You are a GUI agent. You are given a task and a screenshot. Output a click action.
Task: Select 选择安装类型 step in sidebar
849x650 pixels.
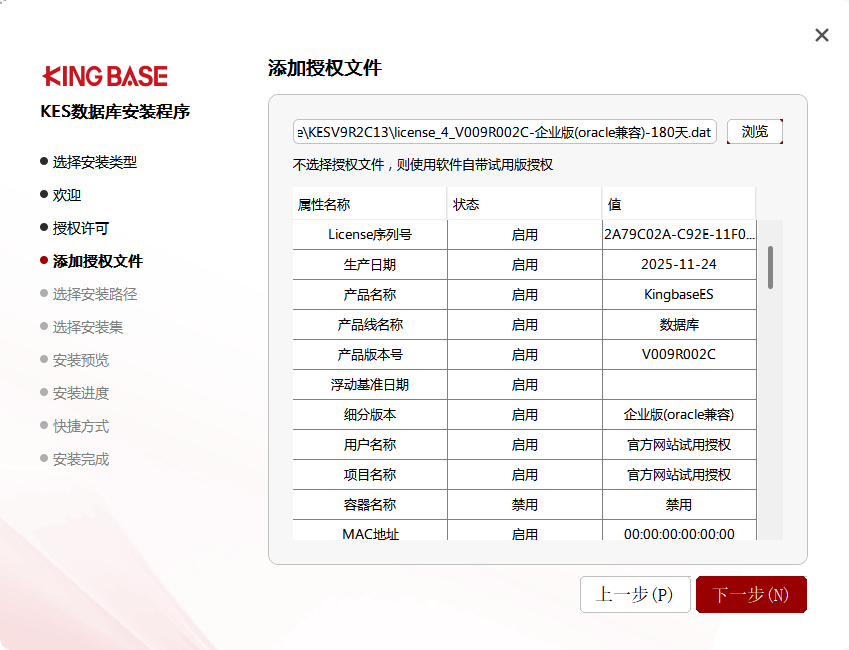pyautogui.click(x=94, y=162)
